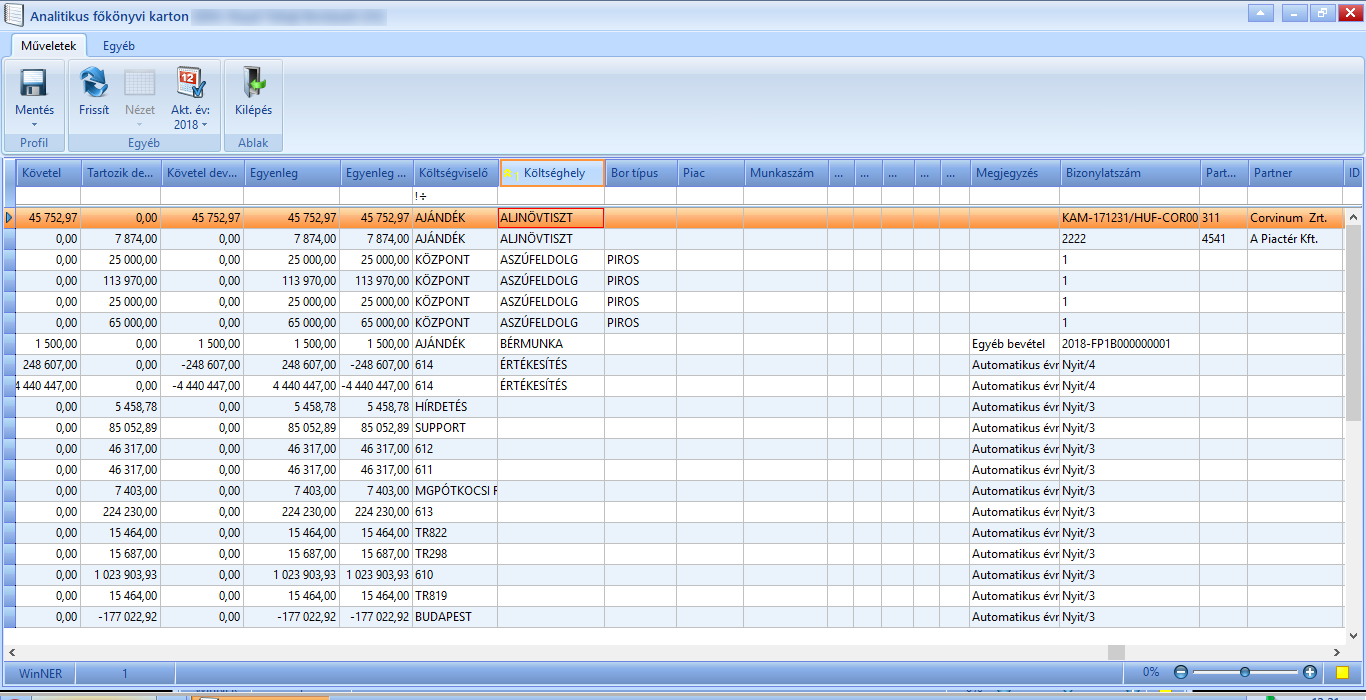Viewport: 1366px width, 700px height.
Task: Click the yellow square status indicator
Action: (1343, 673)
